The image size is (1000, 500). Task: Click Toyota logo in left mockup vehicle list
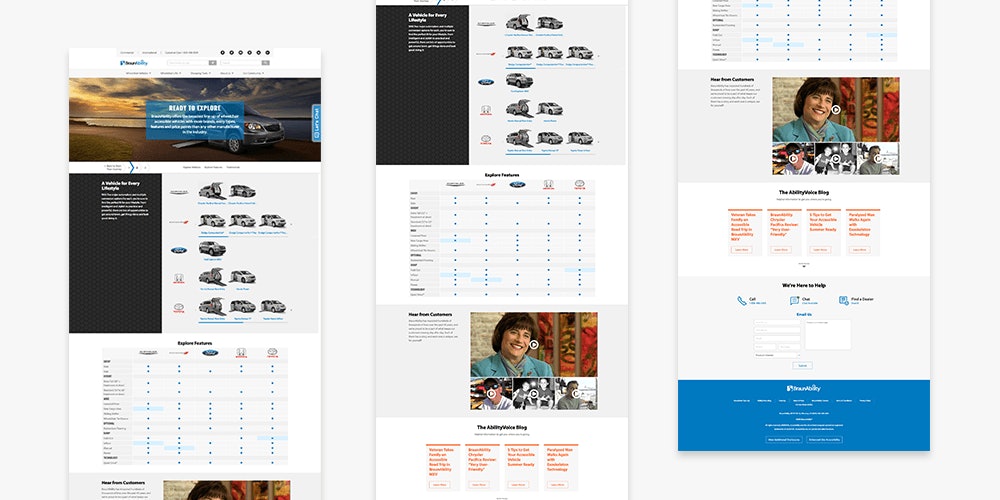click(x=179, y=308)
